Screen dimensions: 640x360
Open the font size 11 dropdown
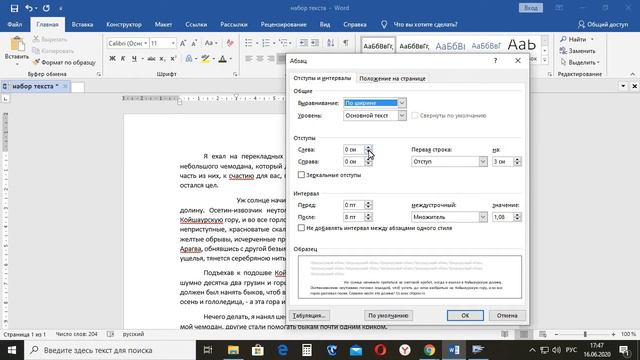pyautogui.click(x=173, y=43)
